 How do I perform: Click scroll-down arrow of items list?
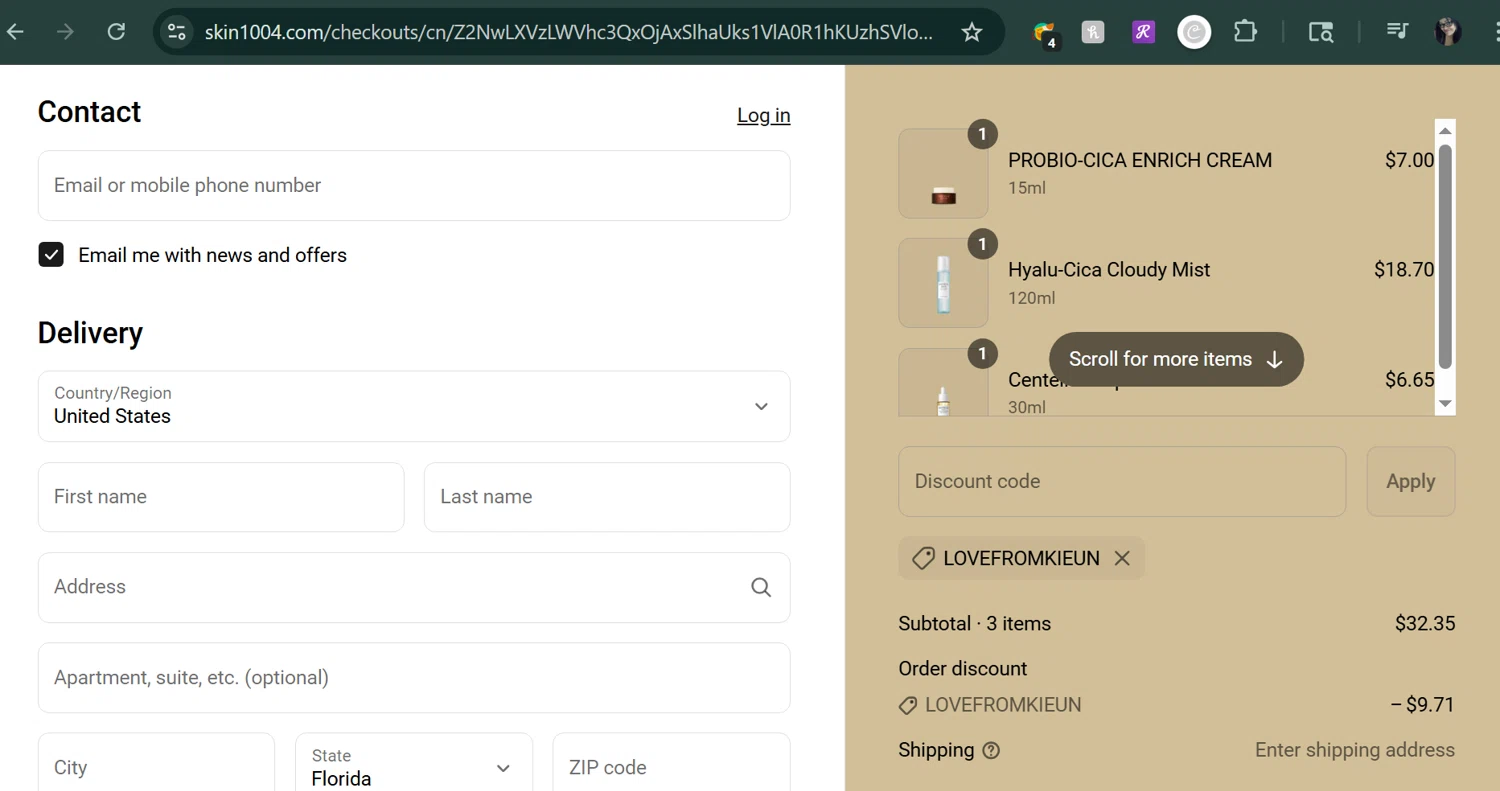[1445, 404]
